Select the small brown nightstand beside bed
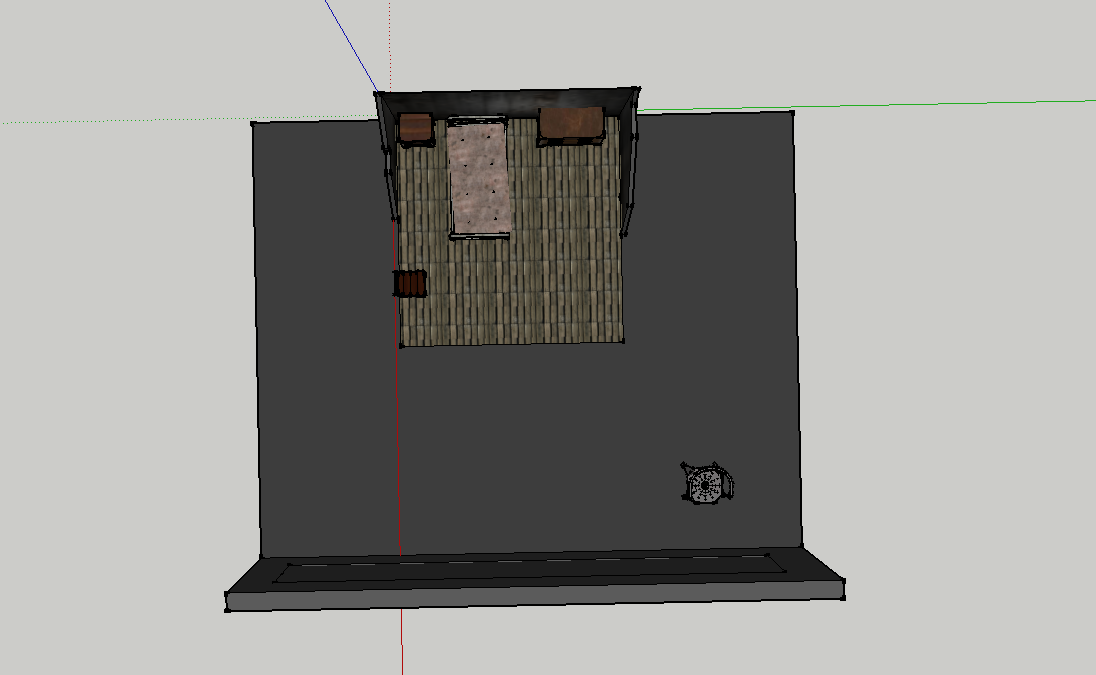Viewport: 1096px width, 675px height. [x=416, y=130]
